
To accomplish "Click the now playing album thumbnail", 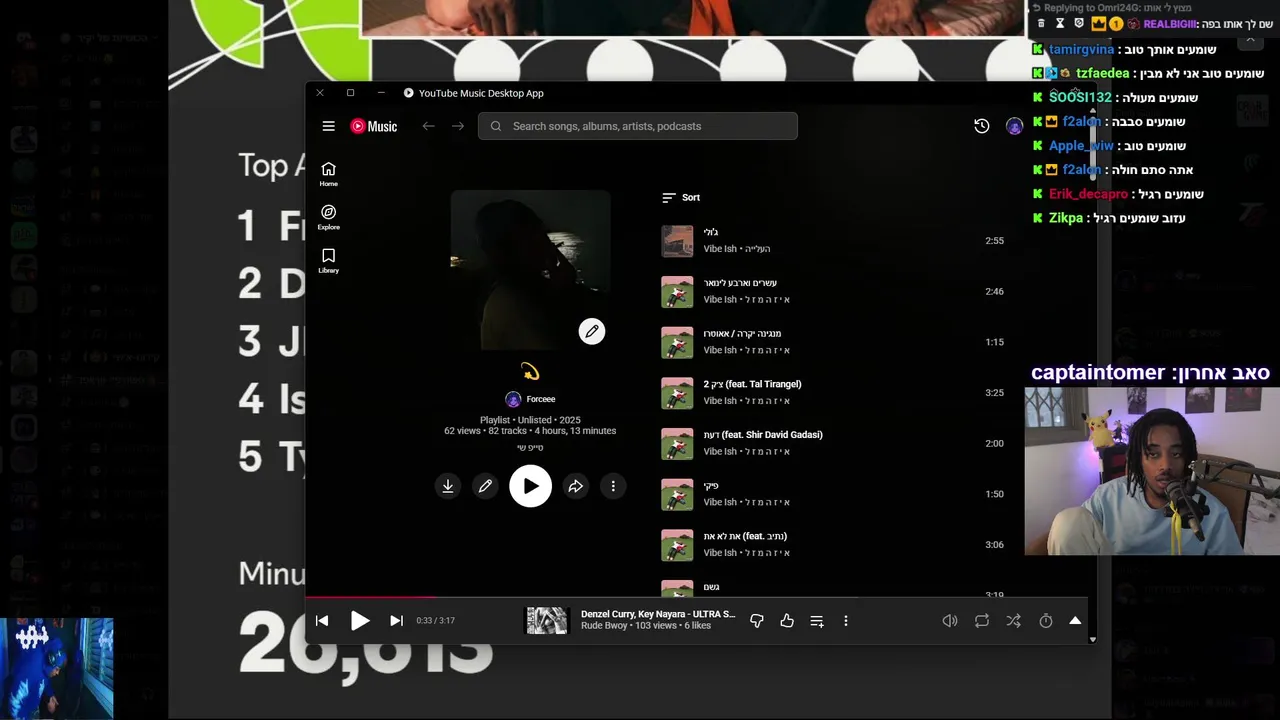I will point(547,621).
